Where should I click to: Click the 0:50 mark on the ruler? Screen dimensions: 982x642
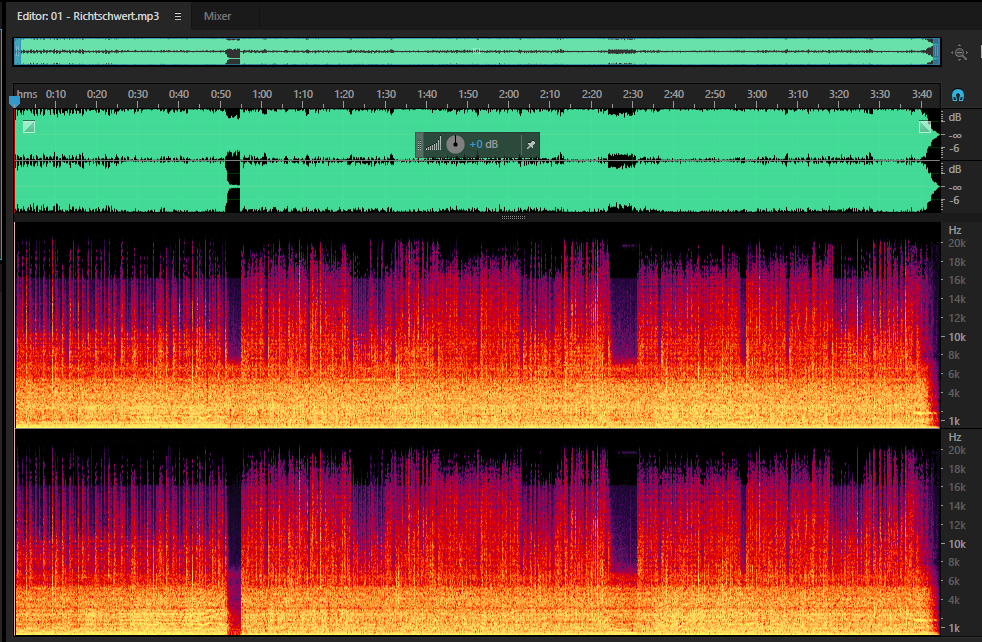pyautogui.click(x=220, y=94)
